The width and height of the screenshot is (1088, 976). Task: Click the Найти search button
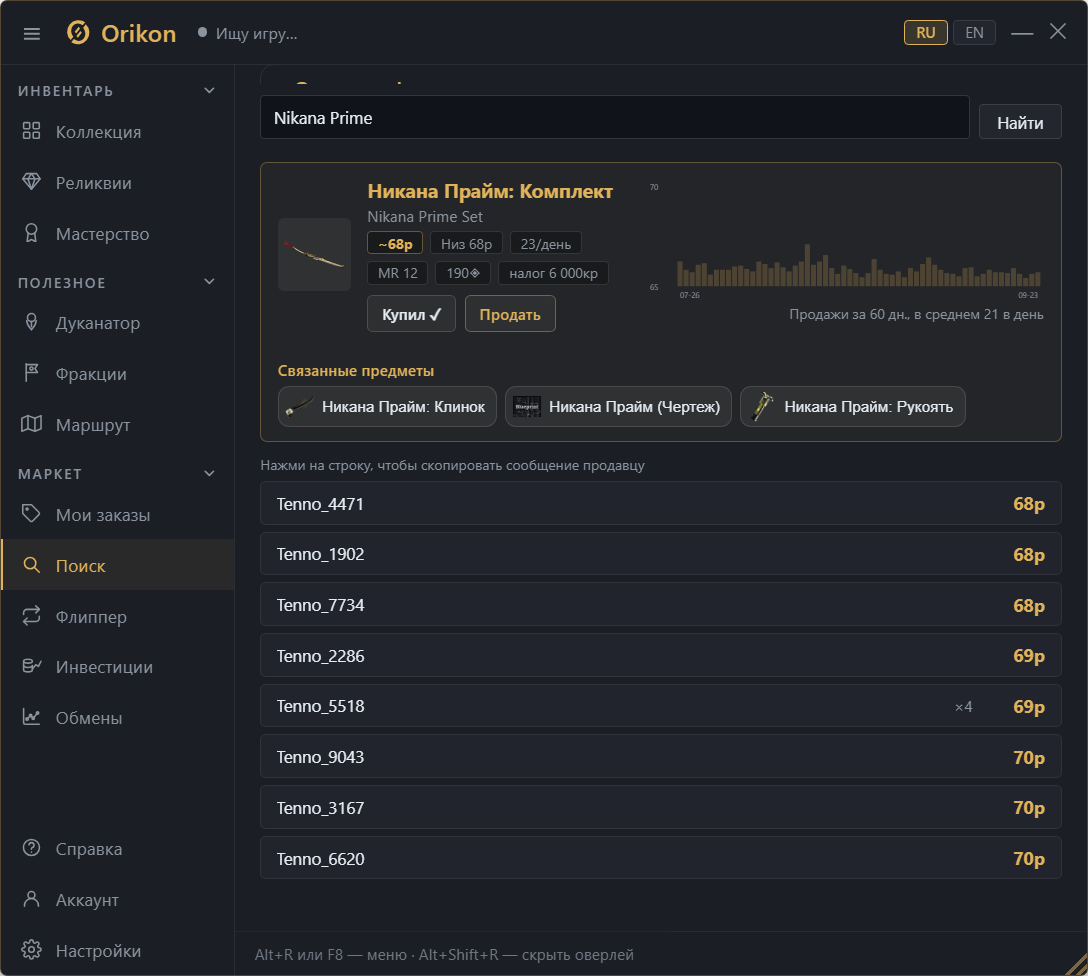pos(1020,122)
